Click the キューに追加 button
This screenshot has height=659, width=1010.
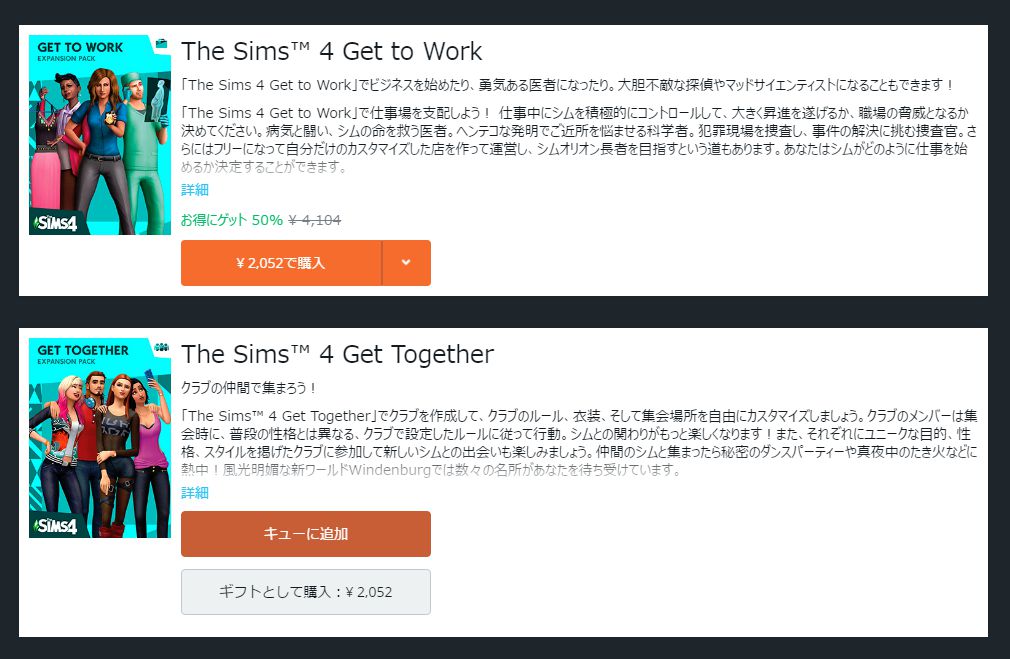305,534
